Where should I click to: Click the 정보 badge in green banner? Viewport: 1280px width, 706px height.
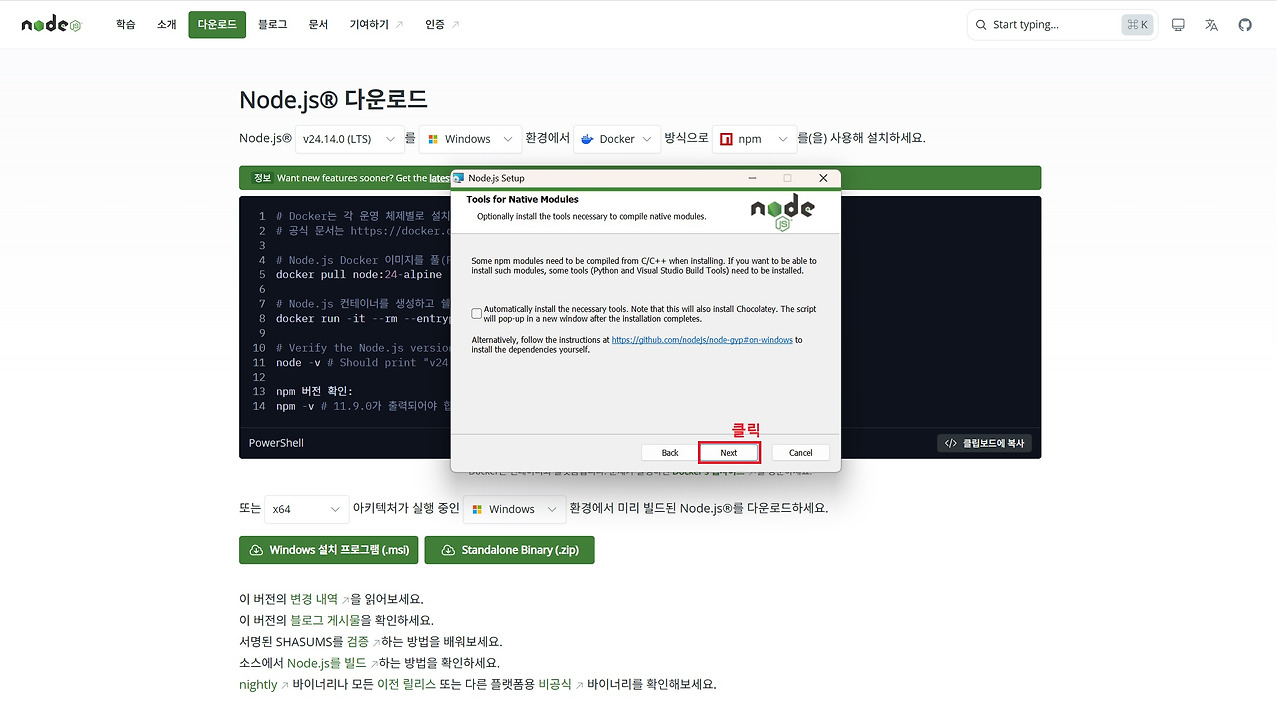tap(262, 178)
